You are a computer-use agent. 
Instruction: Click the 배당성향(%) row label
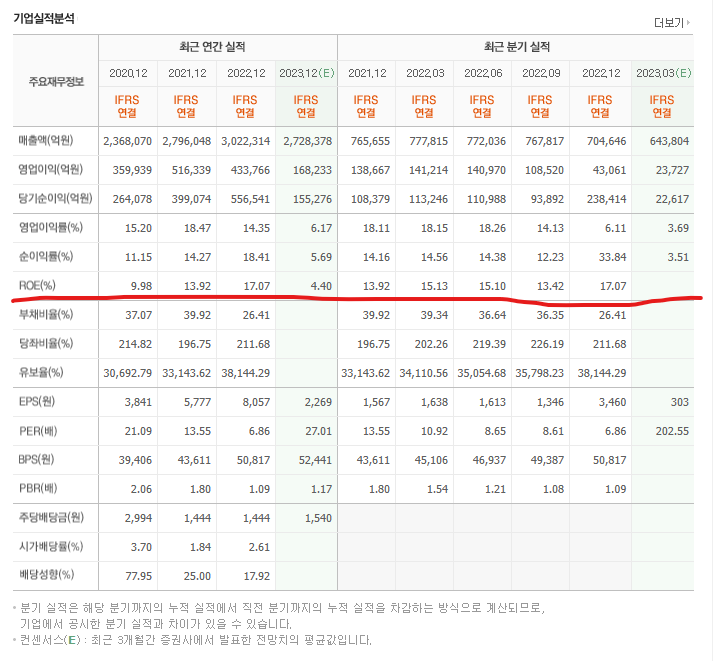[x=46, y=575]
